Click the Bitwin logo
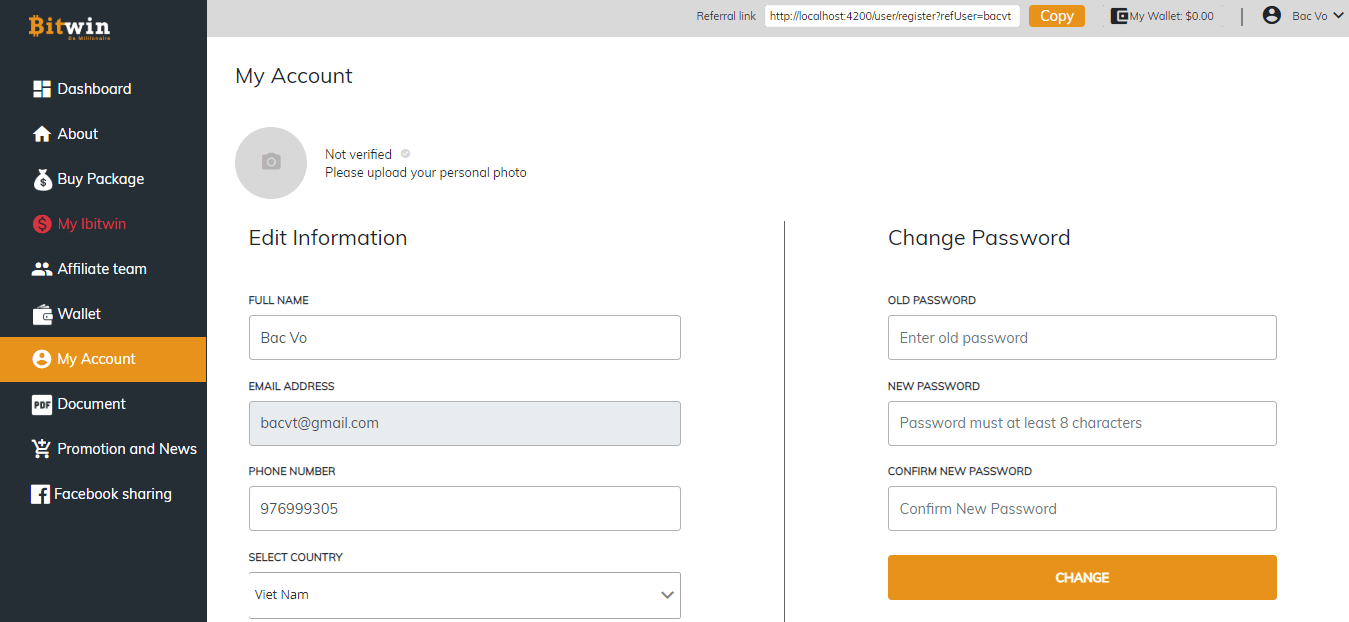The image size is (1349, 622). coord(69,27)
